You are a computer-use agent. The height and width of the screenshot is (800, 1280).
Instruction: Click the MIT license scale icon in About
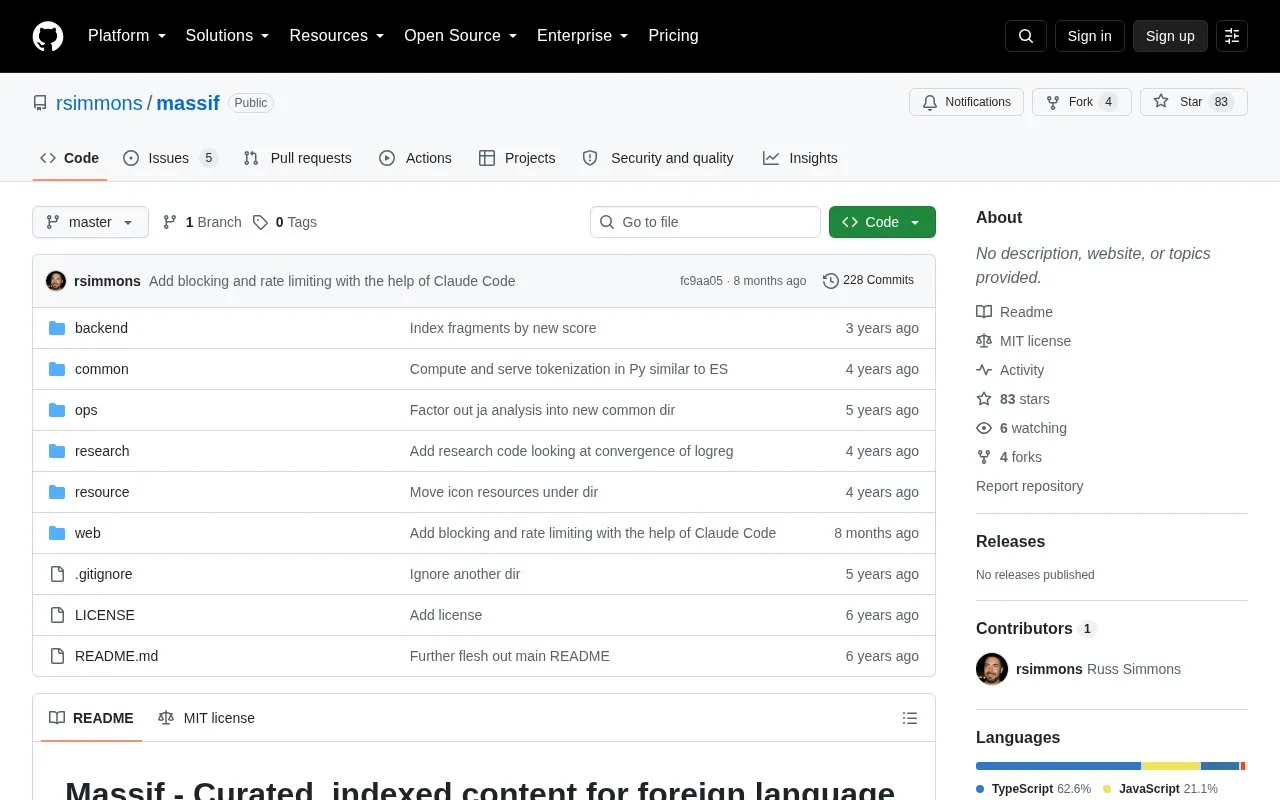click(x=984, y=341)
